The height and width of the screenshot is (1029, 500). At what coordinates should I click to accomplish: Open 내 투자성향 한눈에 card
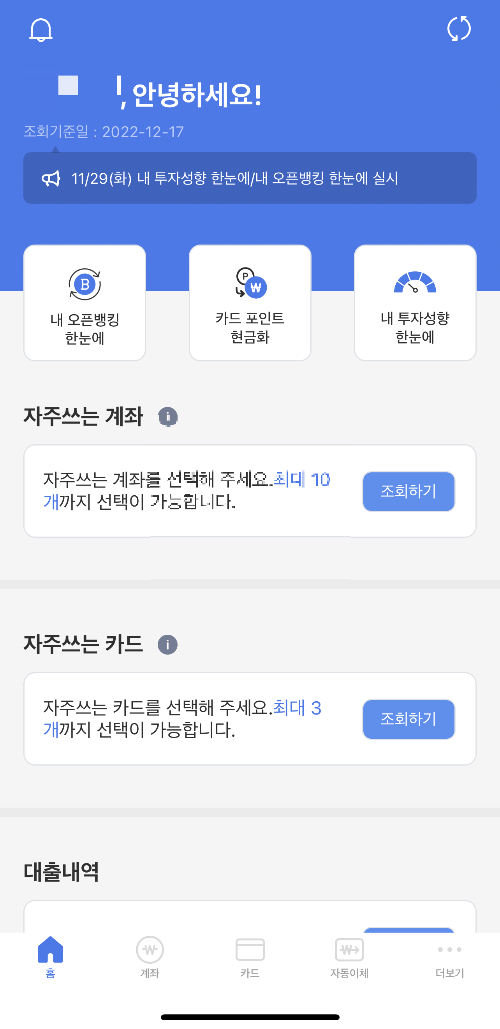415,303
